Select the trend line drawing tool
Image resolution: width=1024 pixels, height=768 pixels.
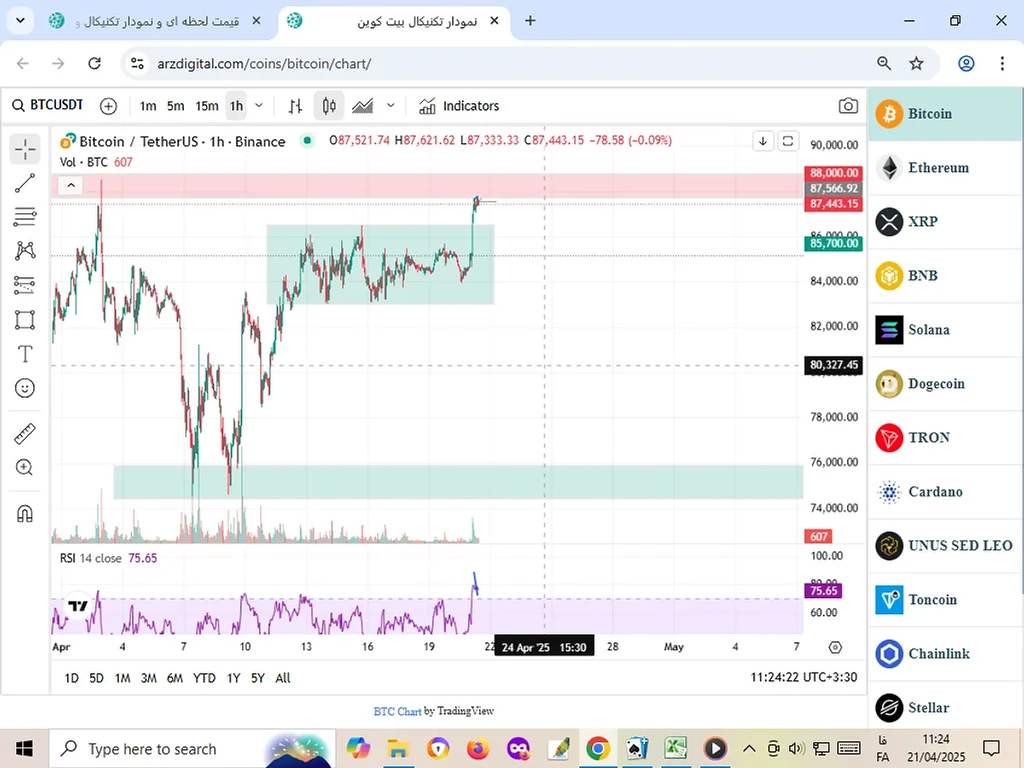25,184
